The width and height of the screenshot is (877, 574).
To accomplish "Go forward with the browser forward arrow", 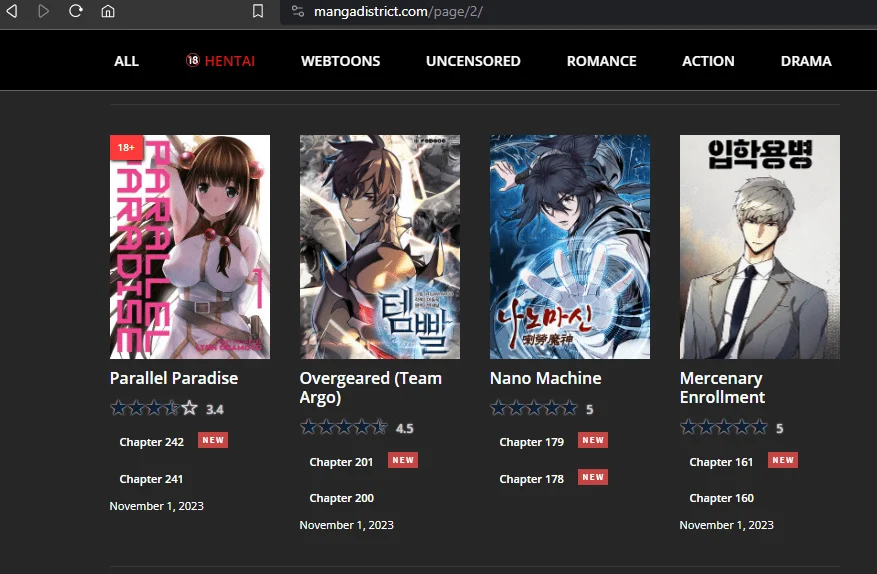I will point(44,11).
